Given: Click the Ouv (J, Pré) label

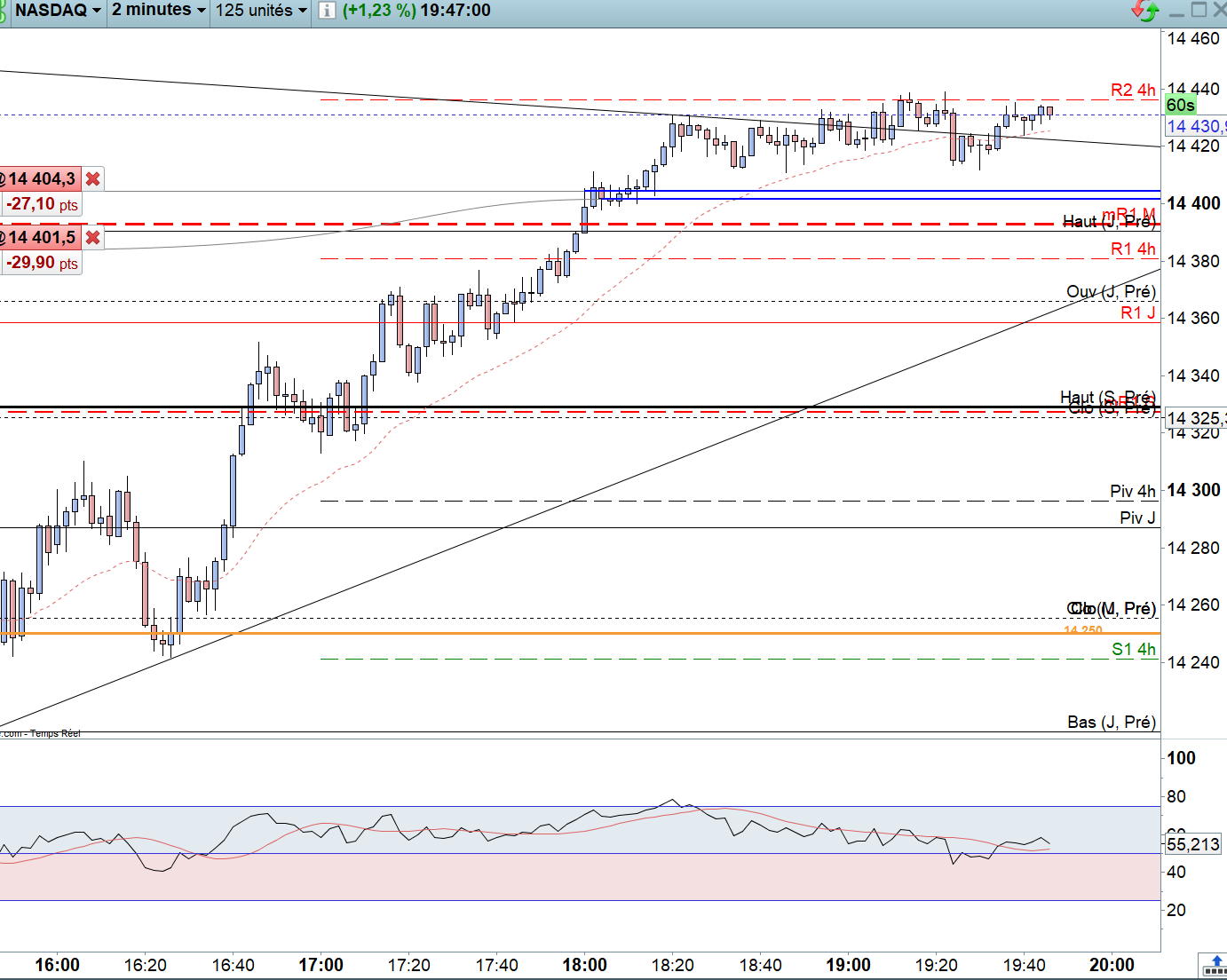Looking at the screenshot, I should [x=1112, y=292].
